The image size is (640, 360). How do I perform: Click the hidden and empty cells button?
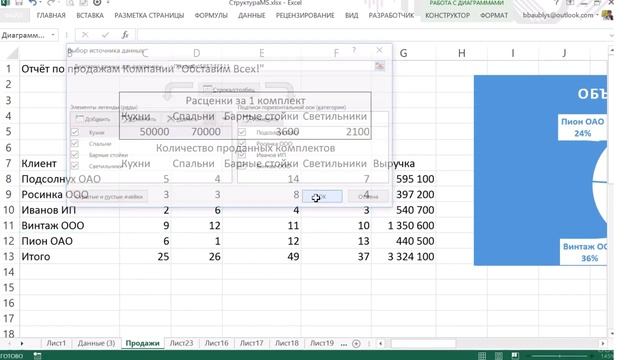(109, 196)
